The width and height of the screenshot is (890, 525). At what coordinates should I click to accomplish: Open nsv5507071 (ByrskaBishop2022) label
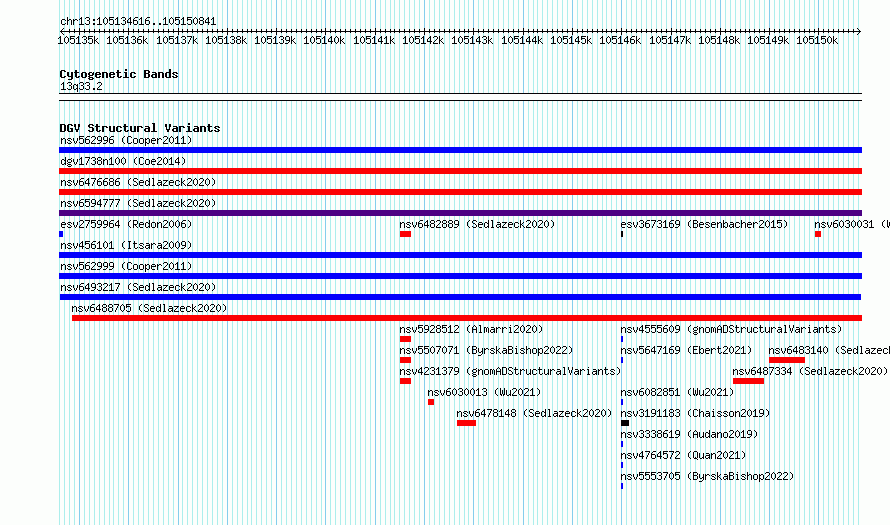(x=486, y=350)
